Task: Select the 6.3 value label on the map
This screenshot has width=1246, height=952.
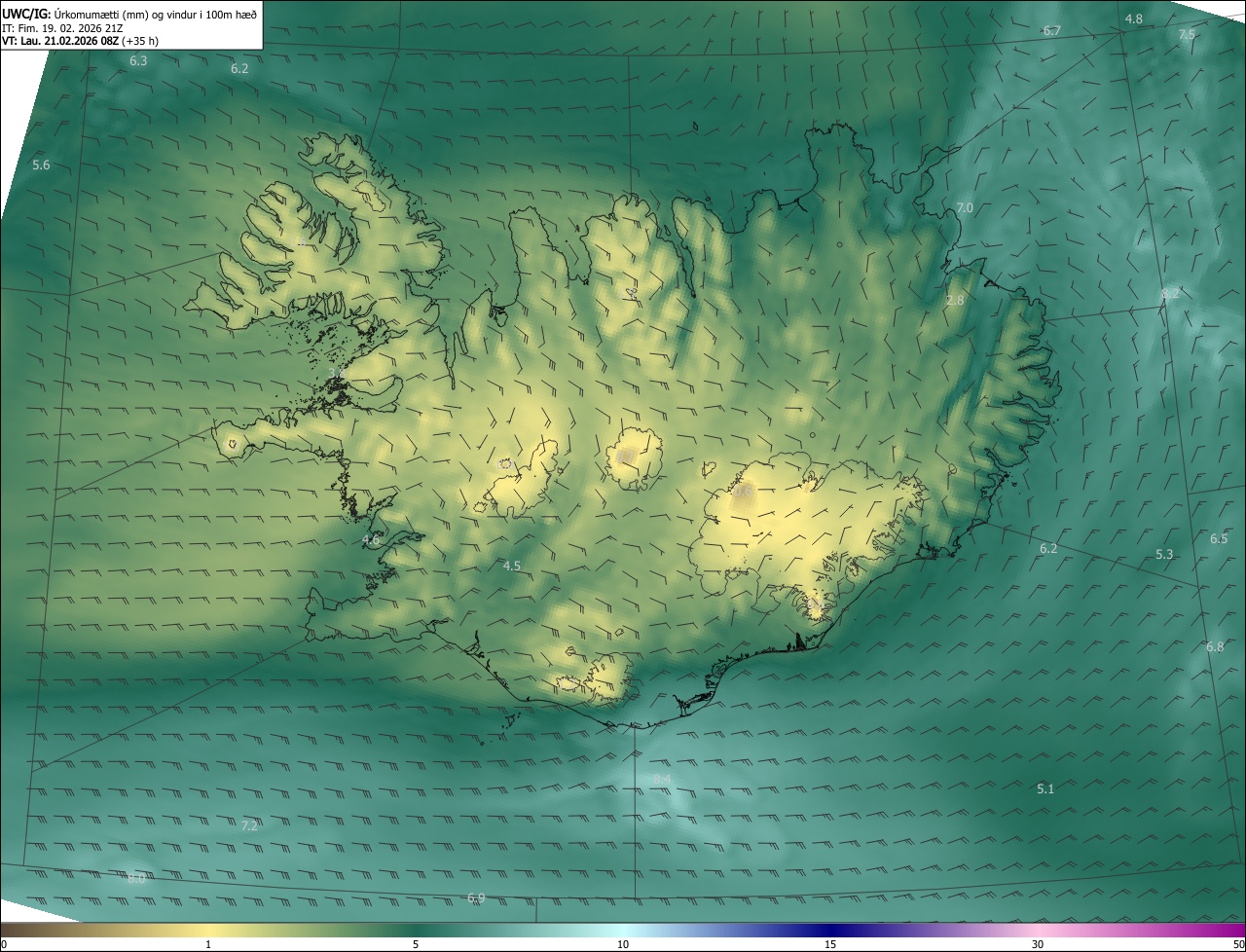Action: (138, 61)
